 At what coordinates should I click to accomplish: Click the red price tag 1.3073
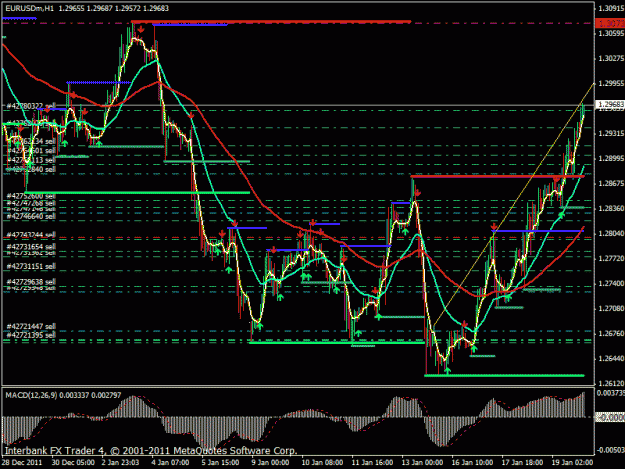[610, 24]
